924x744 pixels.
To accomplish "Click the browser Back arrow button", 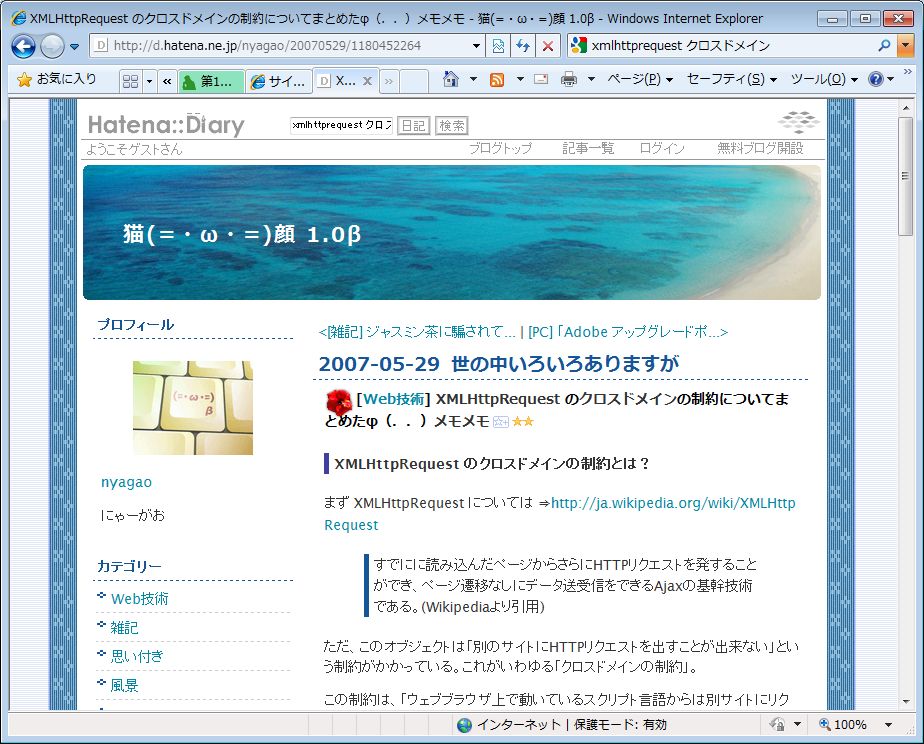I will click(24, 46).
